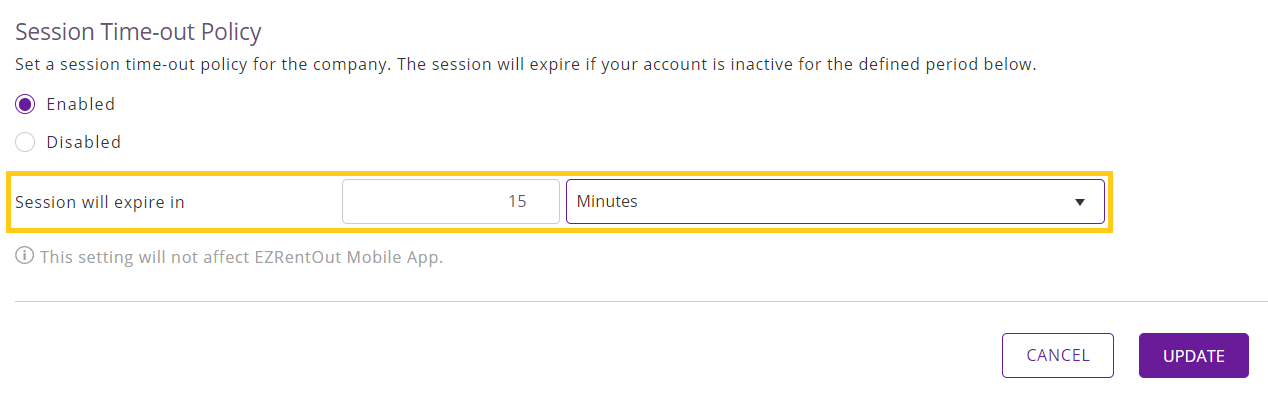Screen dimensions: 1268x396
Task: Click the session time-out policy description sentence
Action: coord(526,65)
